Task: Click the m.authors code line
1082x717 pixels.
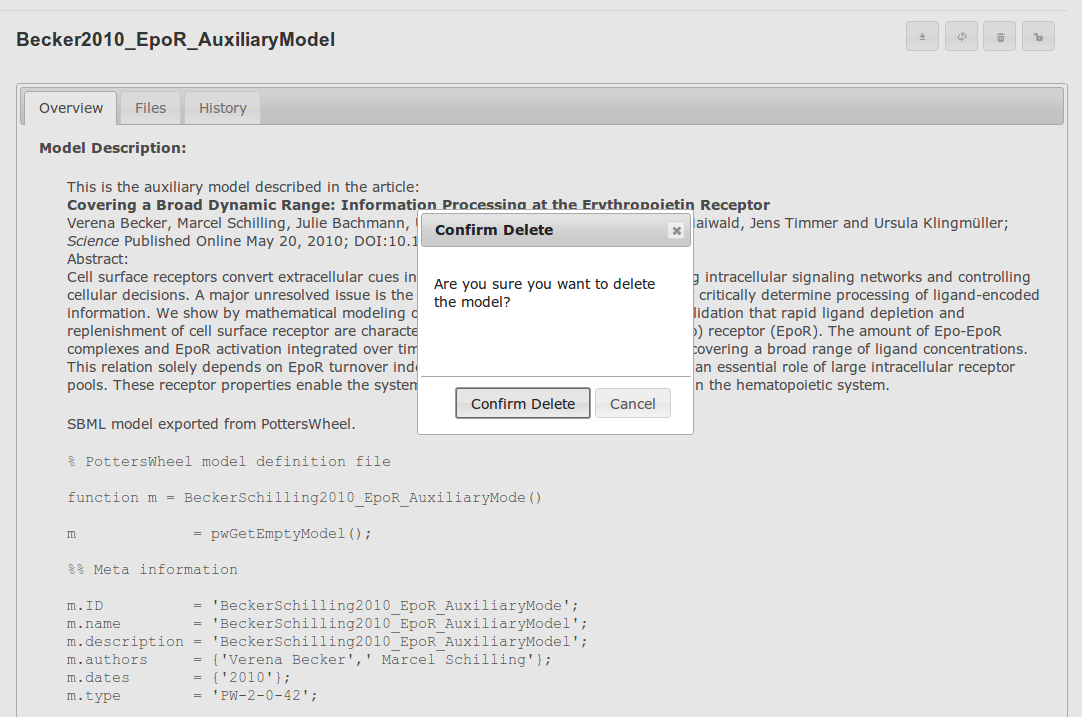Action: point(308,659)
